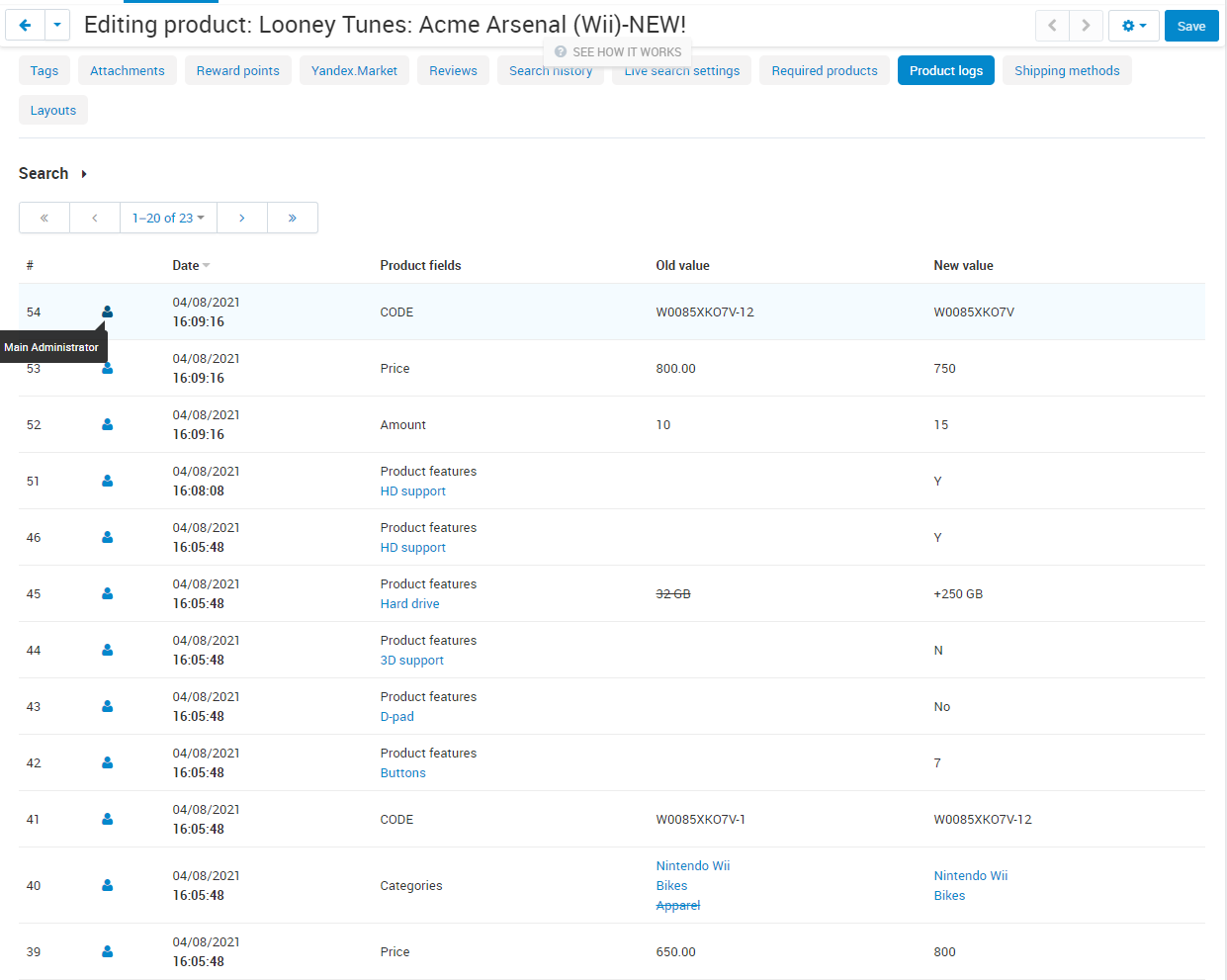Click the new price value 750
This screenshot has width=1227, height=980.
pyautogui.click(x=944, y=368)
